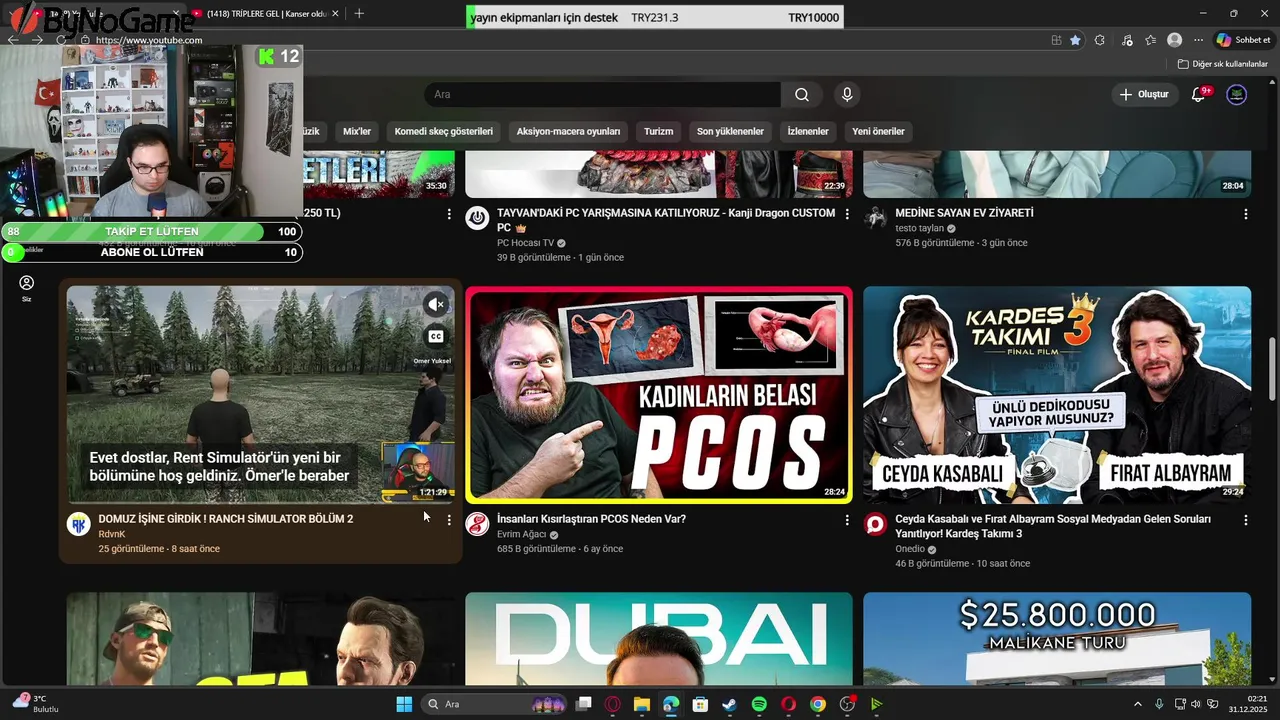
Task: Open PC Hocası TV channel name link
Action: click(525, 243)
